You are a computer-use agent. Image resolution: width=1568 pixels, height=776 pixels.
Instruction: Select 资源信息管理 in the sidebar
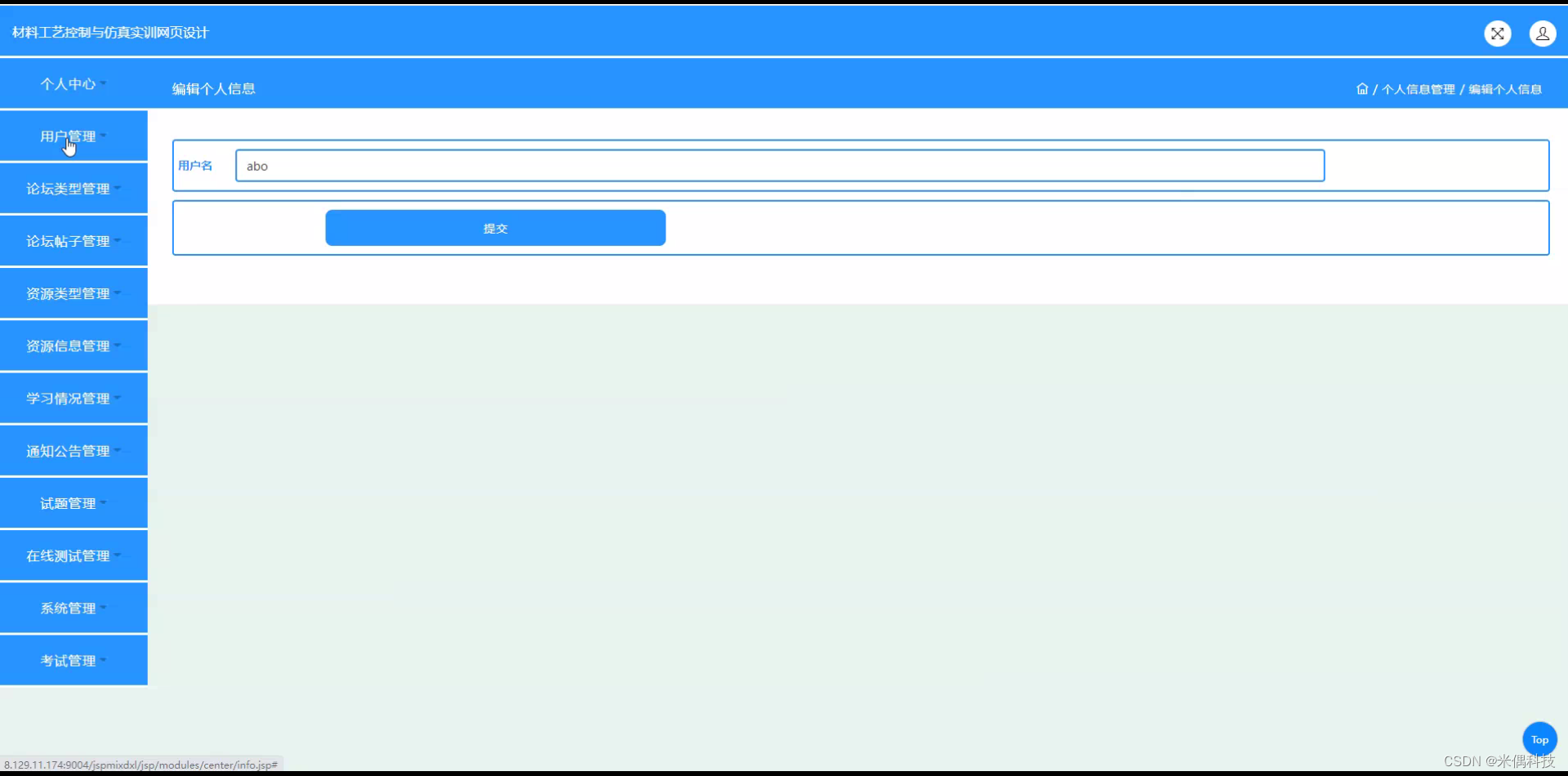click(73, 346)
